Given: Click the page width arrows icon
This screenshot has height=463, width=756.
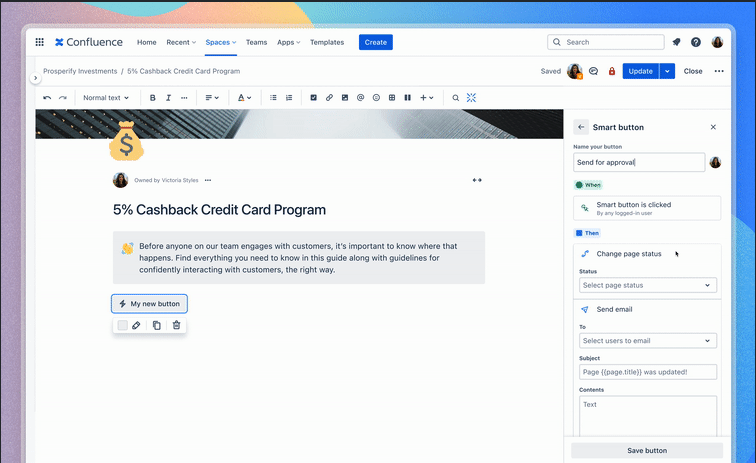Looking at the screenshot, I should point(477,180).
